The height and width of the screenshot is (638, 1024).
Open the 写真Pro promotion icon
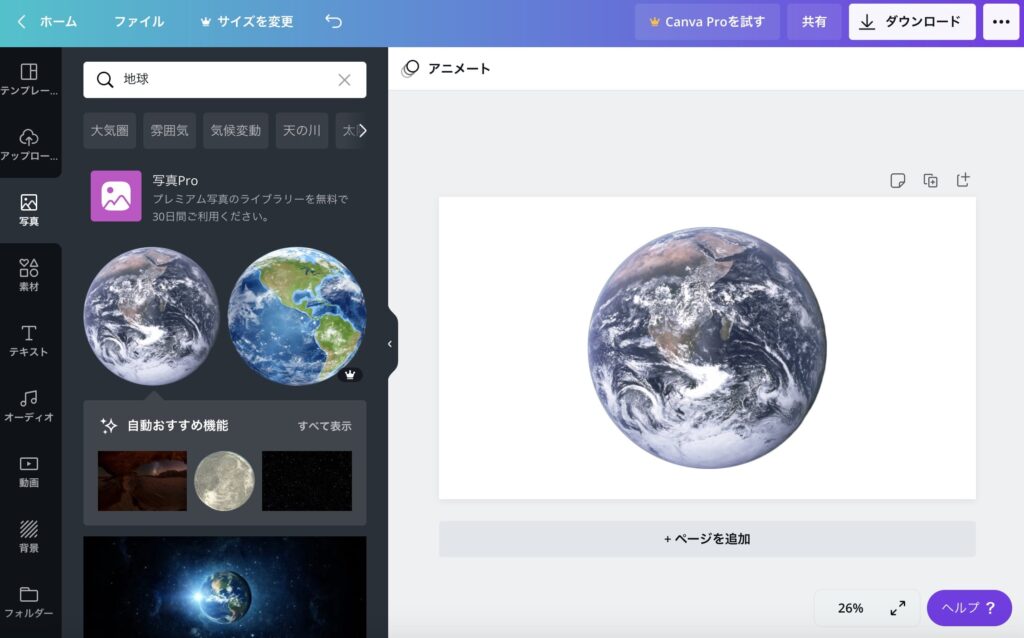pyautogui.click(x=116, y=196)
